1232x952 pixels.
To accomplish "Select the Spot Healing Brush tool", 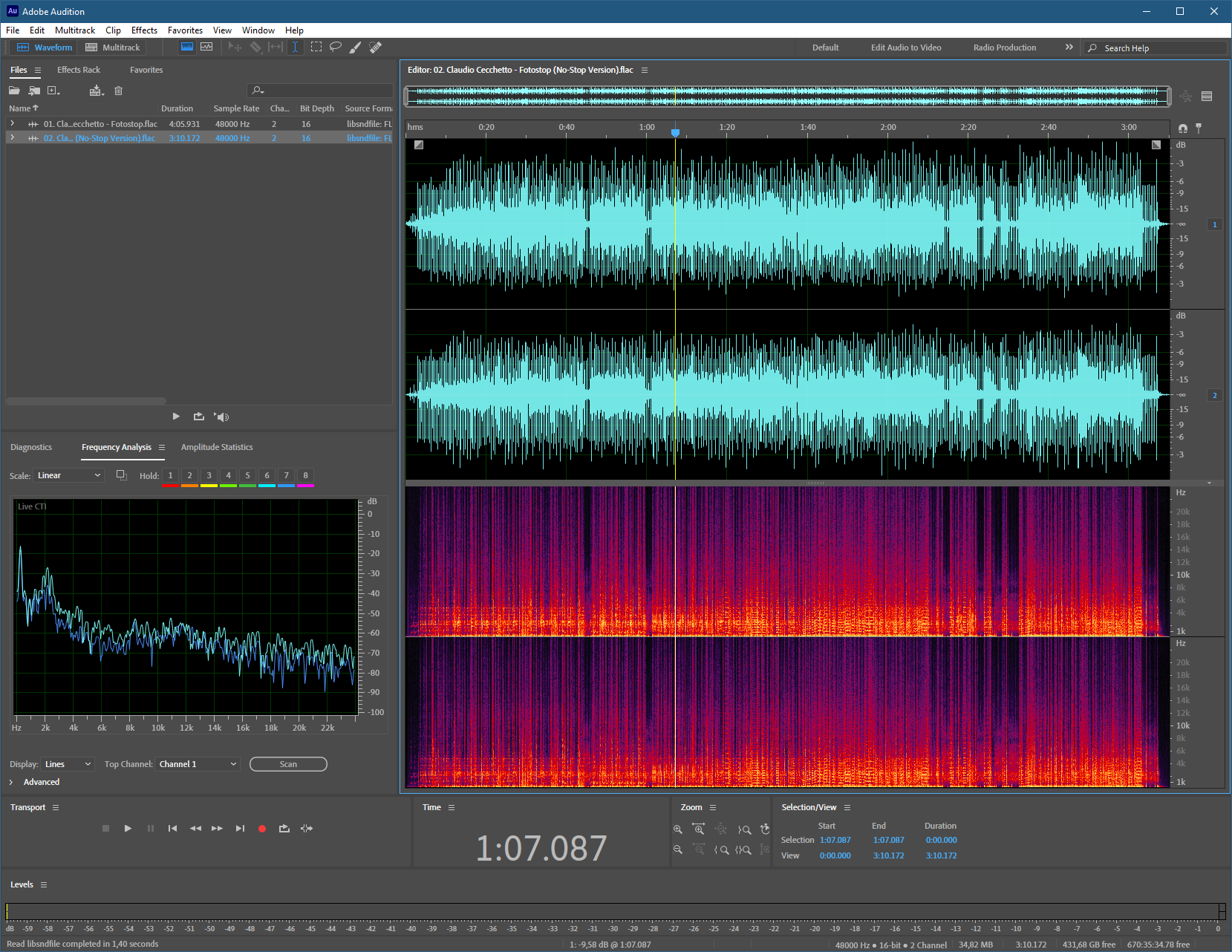I will click(376, 47).
